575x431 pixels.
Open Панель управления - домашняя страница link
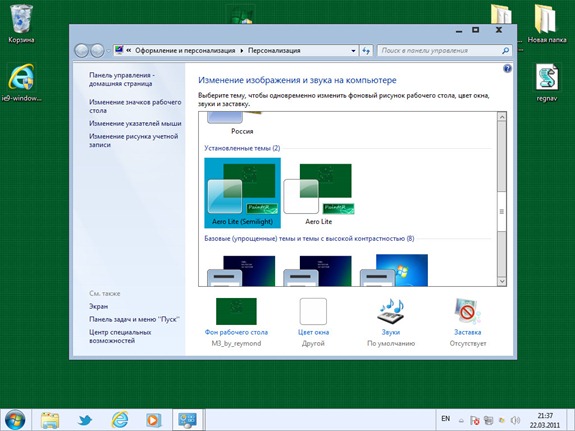(x=122, y=79)
